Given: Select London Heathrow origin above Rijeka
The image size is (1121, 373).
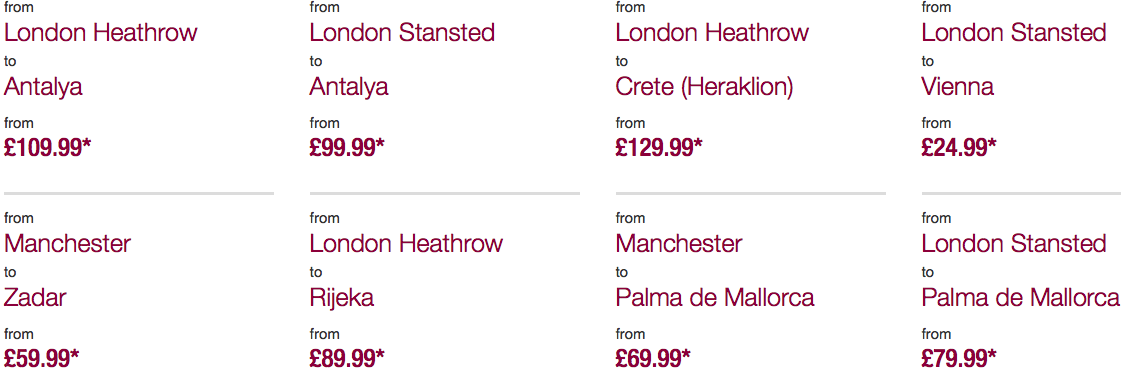Looking at the screenshot, I should click(406, 244).
